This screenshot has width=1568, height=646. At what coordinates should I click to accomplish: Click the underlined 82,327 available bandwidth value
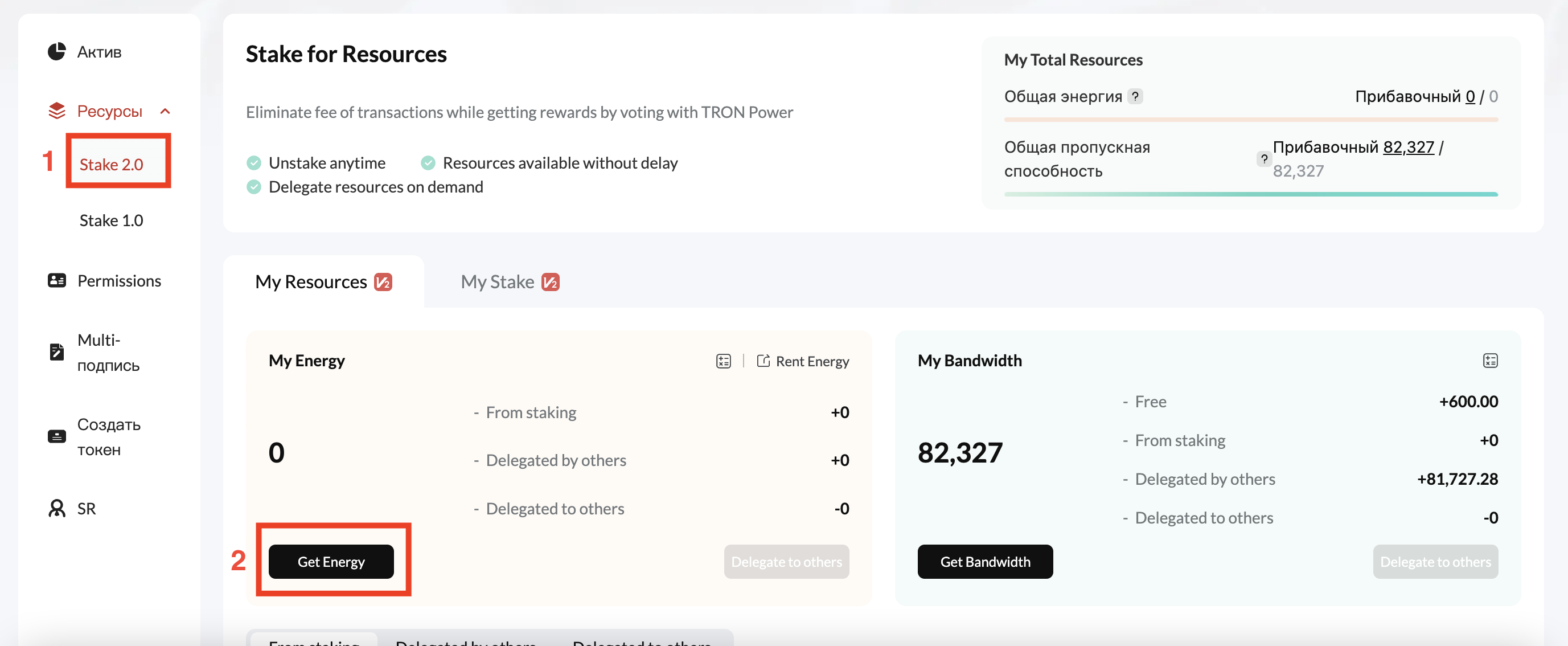tap(1408, 147)
